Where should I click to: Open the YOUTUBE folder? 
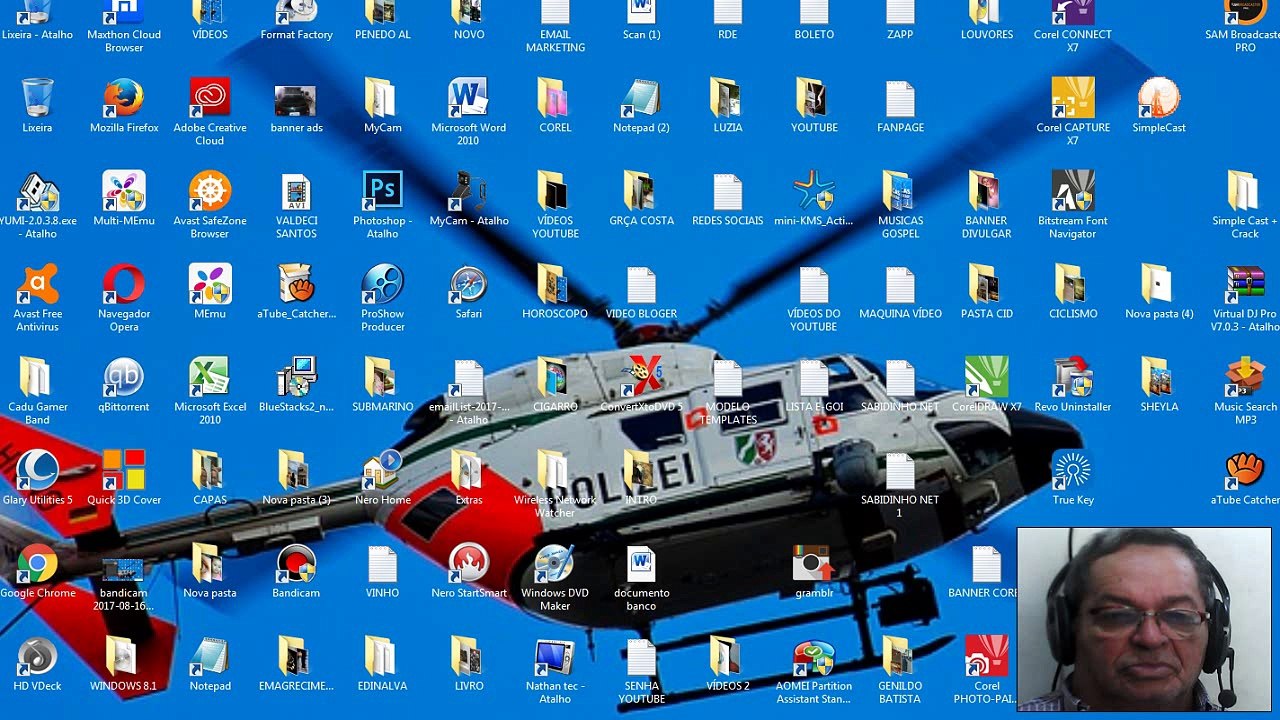pos(812,99)
